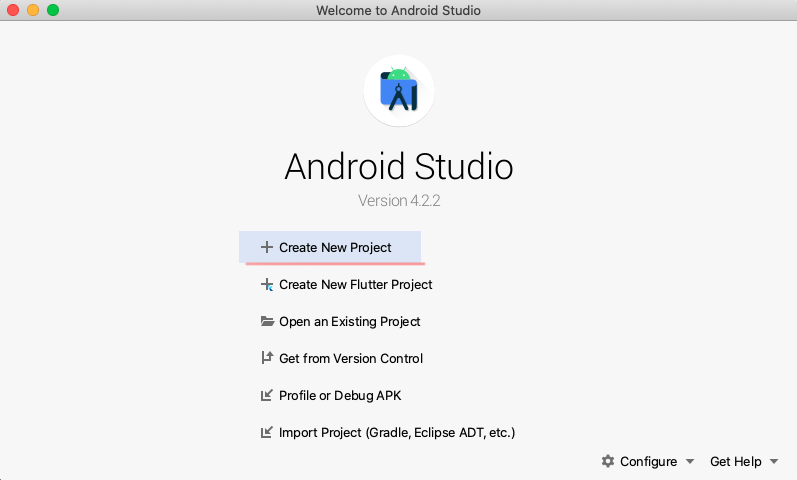797x480 pixels.
Task: Click the plus icon beside Create New Project
Action: coord(267,247)
